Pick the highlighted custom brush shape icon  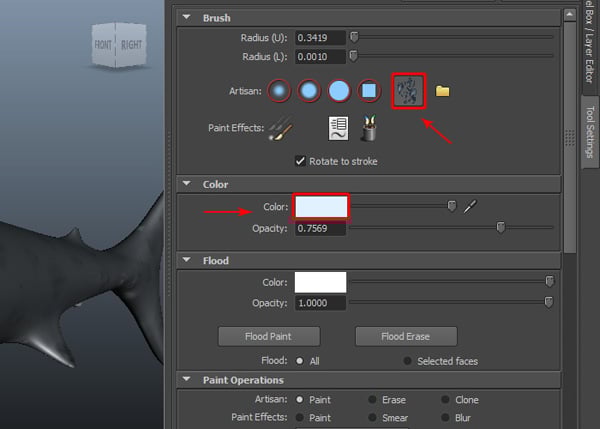point(408,91)
